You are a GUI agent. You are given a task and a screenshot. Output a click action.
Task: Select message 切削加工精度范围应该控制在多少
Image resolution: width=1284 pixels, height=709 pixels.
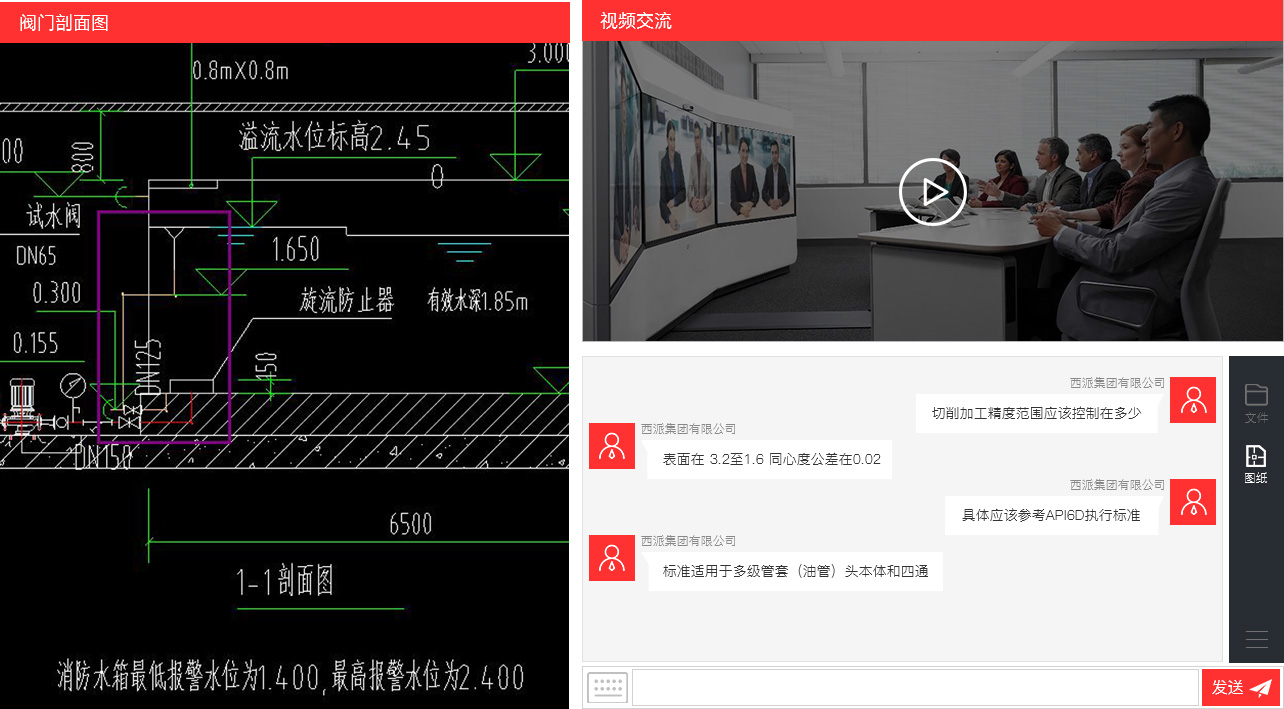point(1036,413)
